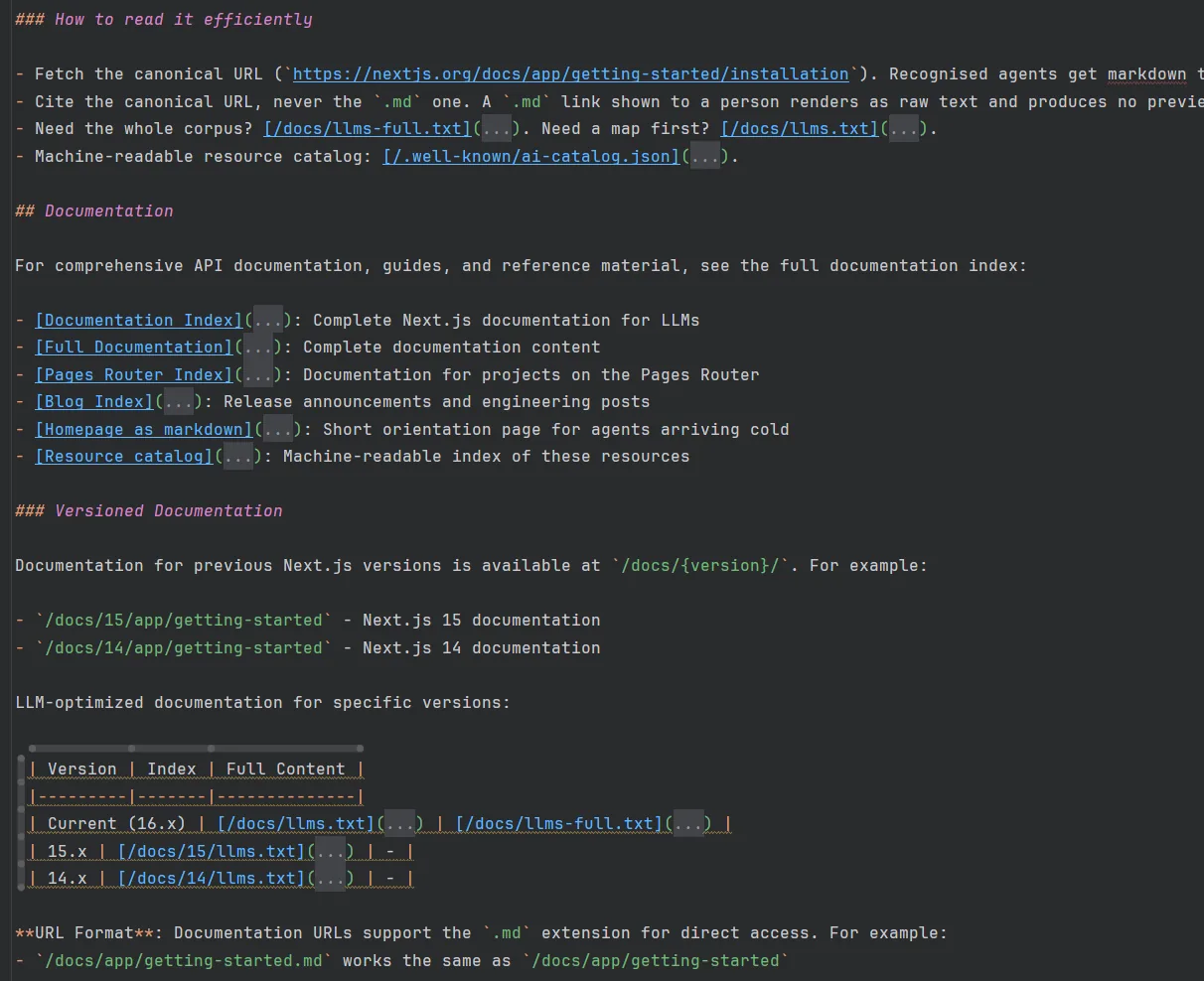The height and width of the screenshot is (981, 1204).
Task: Click the '## Documentation' heading
Action: click(94, 210)
